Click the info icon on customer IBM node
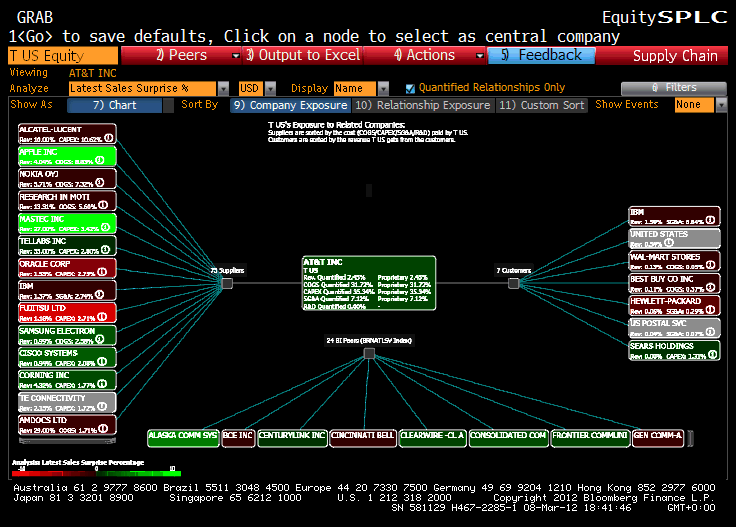 click(x=711, y=220)
